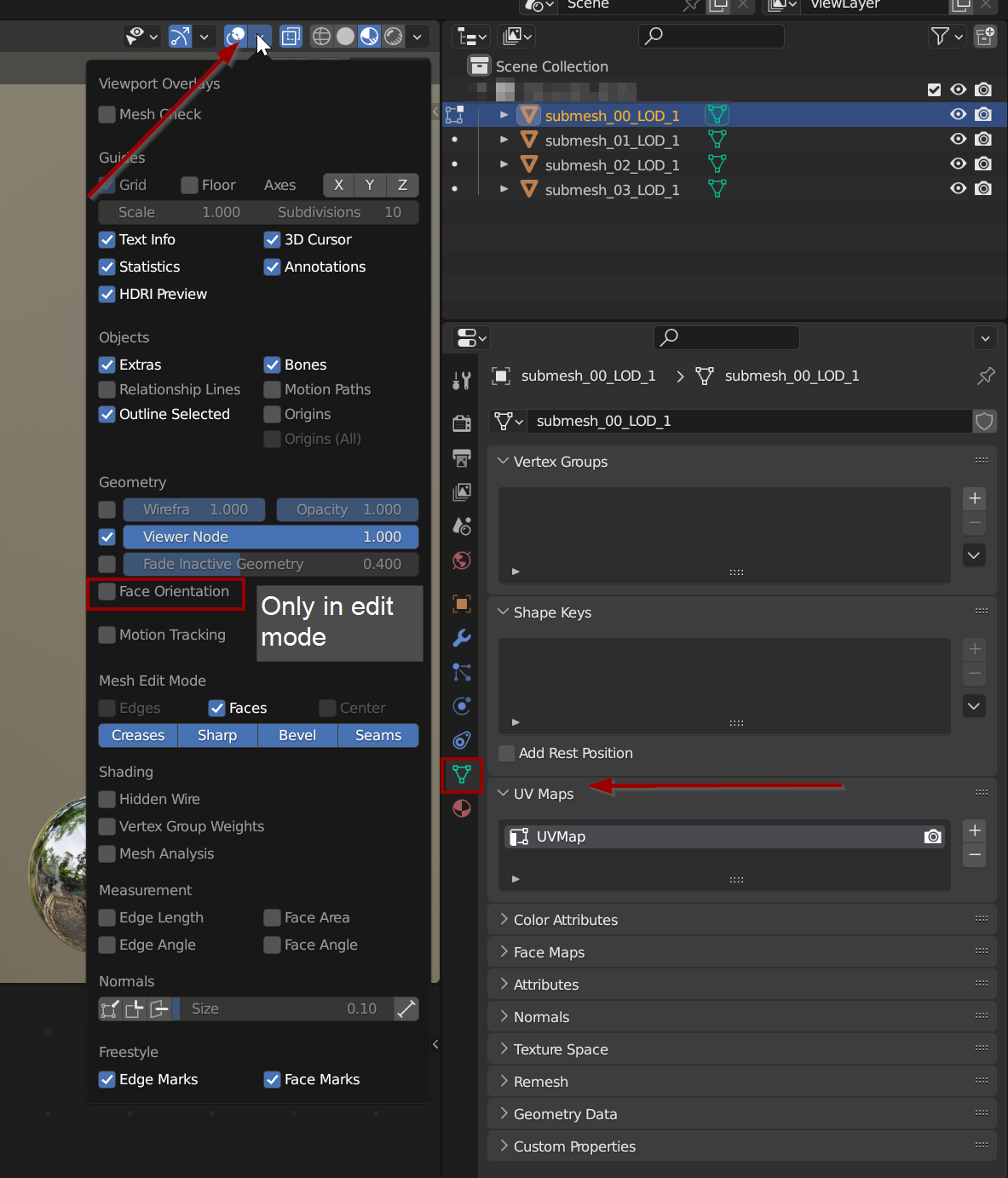Enable the Face Orientation checkbox
This screenshot has height=1178, width=1008.
[107, 592]
